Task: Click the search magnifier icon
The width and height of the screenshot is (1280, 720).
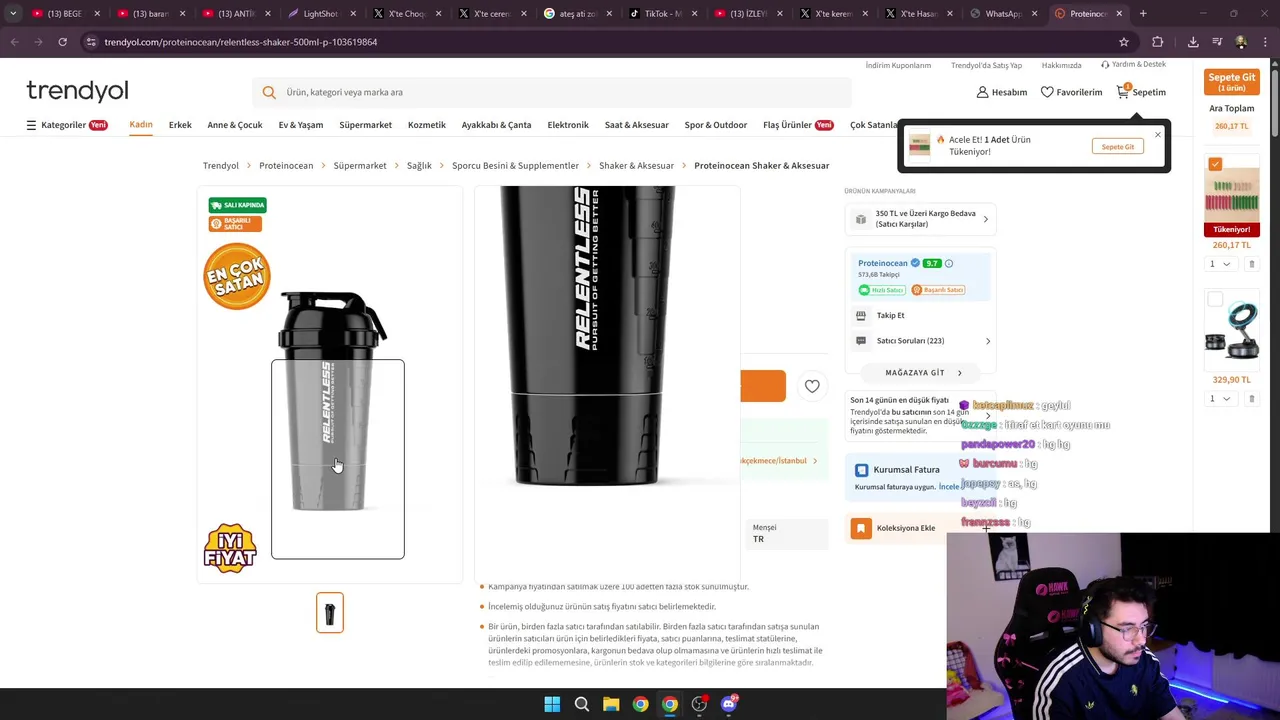Action: [269, 92]
